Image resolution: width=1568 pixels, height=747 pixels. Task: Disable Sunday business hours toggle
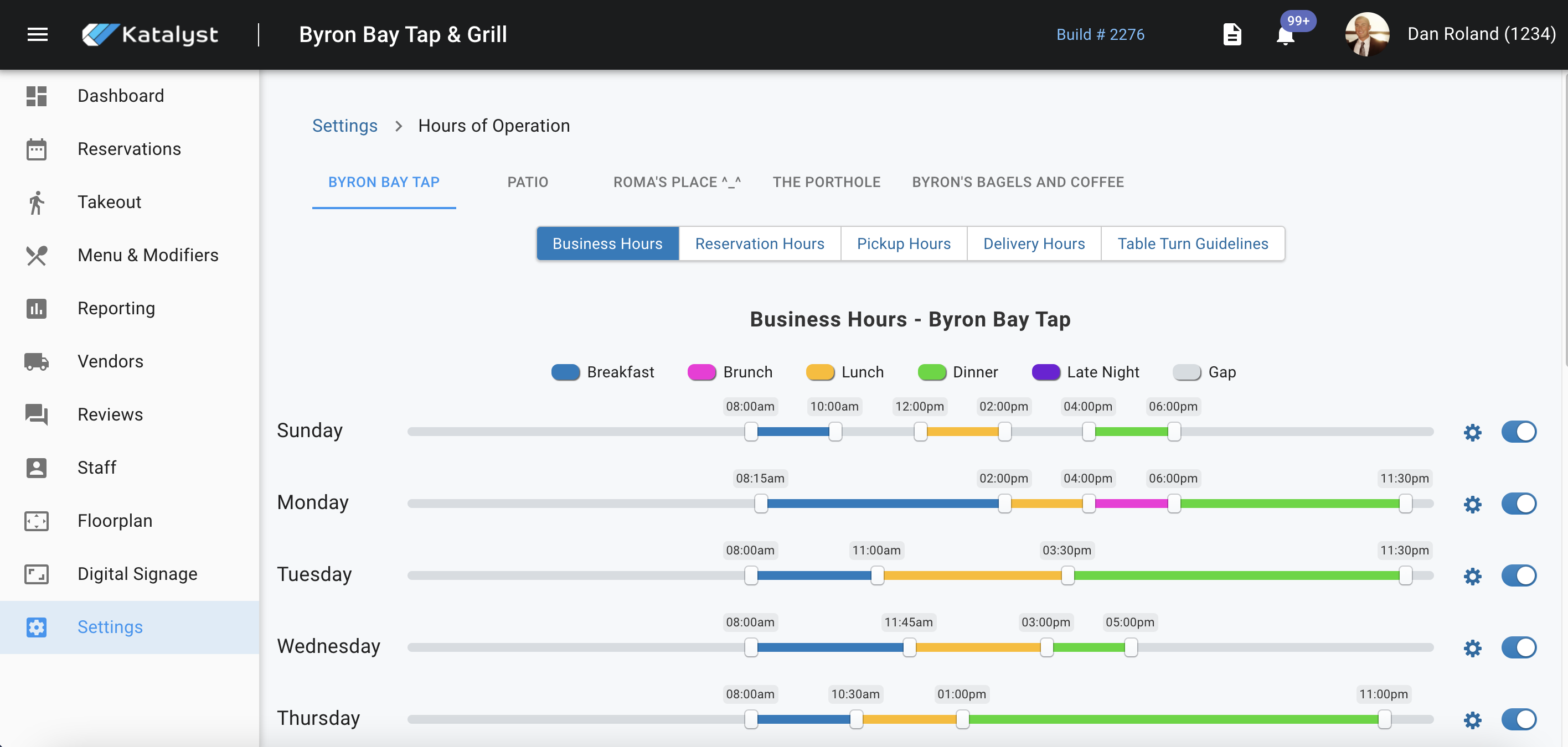click(1518, 432)
